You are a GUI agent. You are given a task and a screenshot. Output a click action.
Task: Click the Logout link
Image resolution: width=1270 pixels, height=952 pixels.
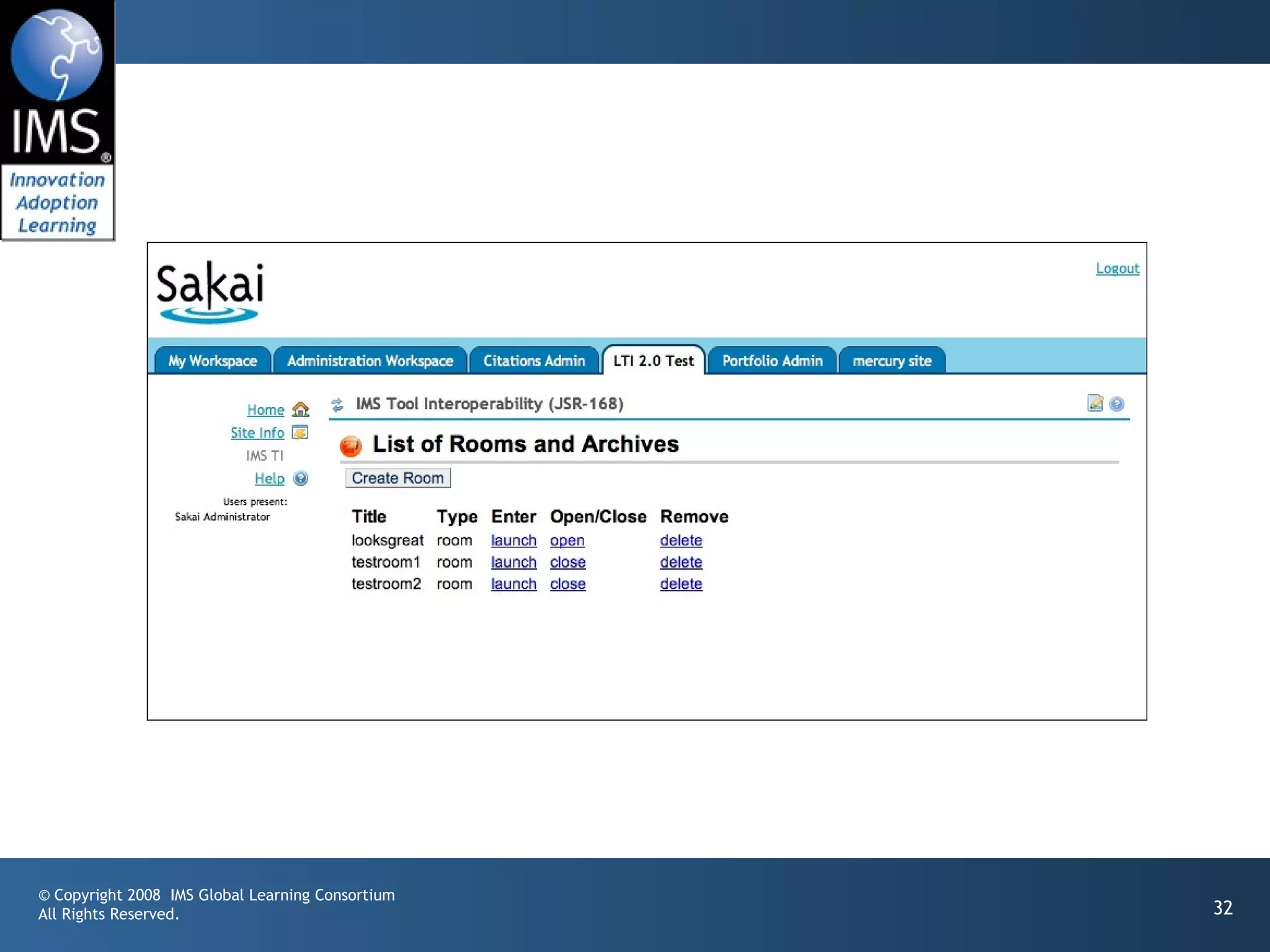[1117, 268]
